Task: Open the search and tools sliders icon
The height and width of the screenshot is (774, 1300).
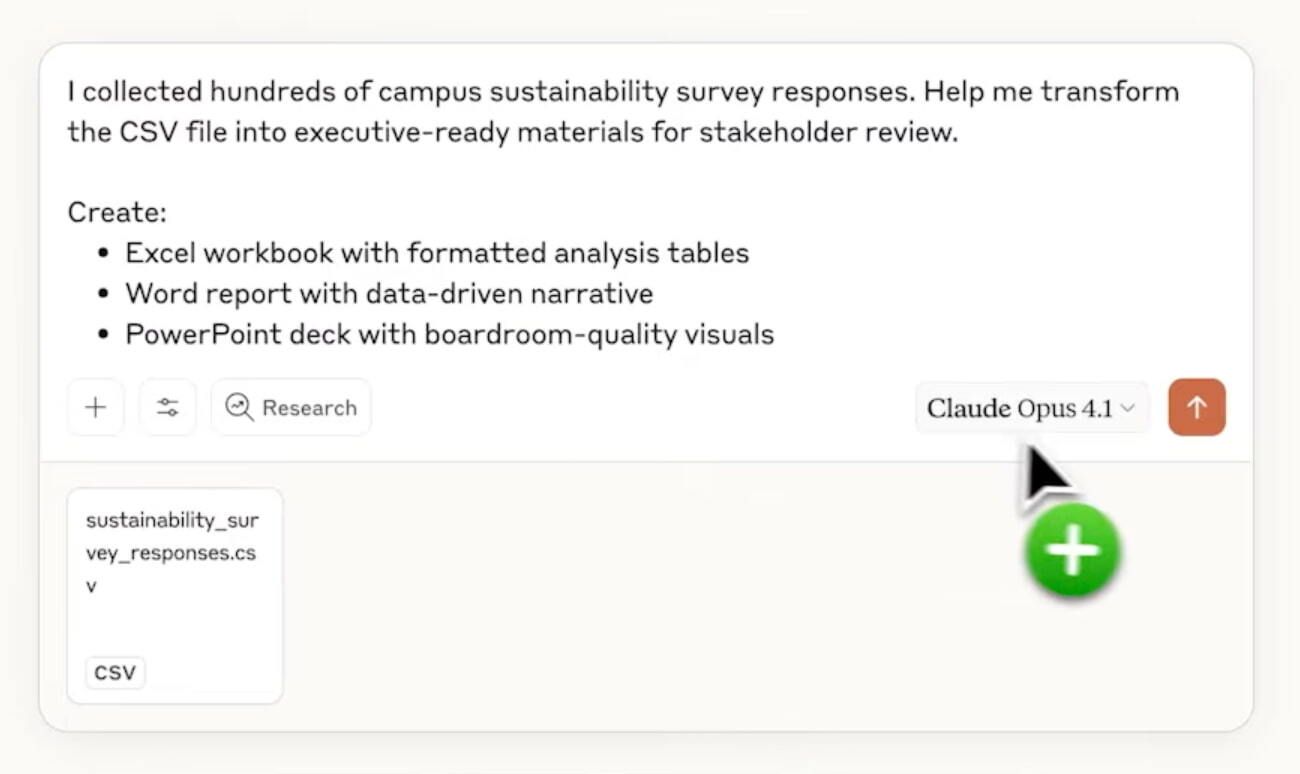Action: tap(168, 408)
